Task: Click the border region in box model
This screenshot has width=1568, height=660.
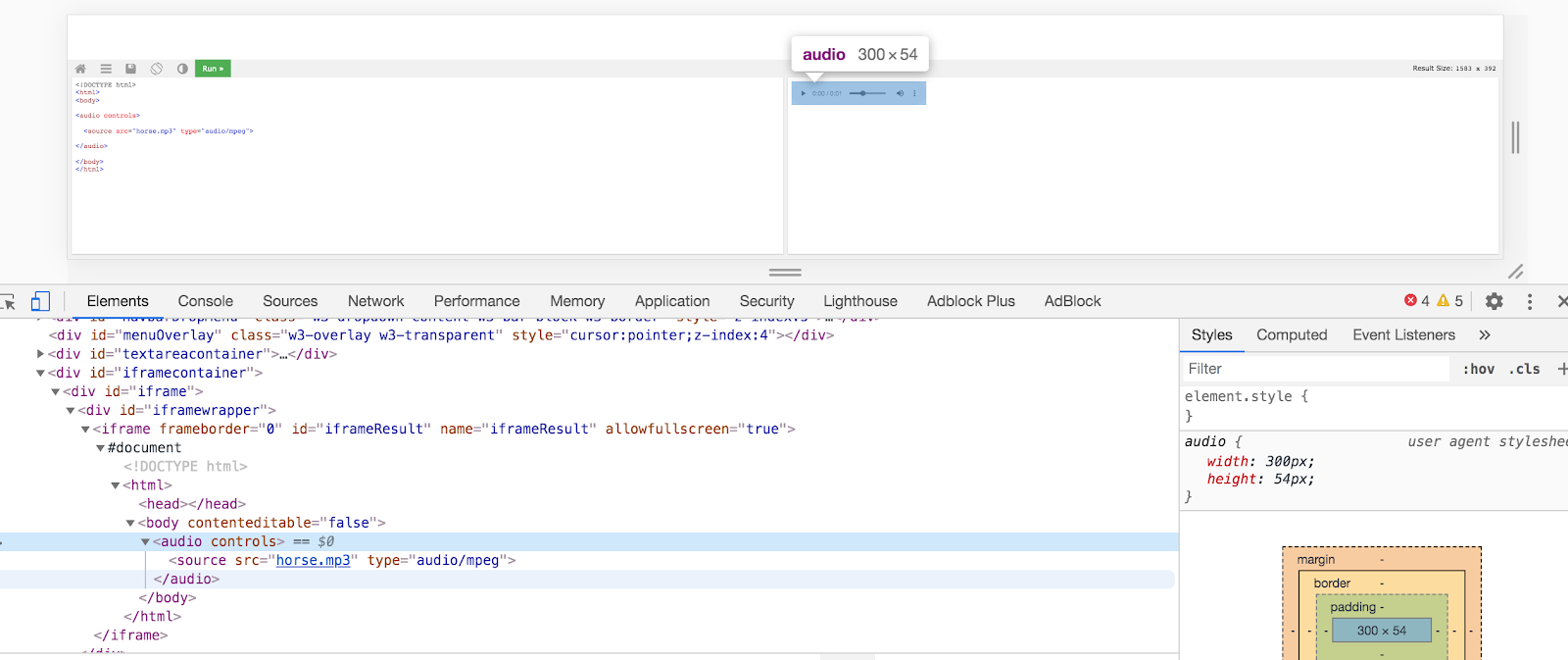Action: click(x=1332, y=583)
